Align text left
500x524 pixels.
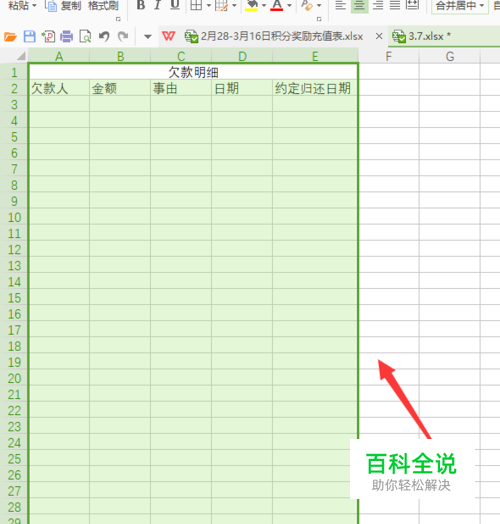coord(340,5)
